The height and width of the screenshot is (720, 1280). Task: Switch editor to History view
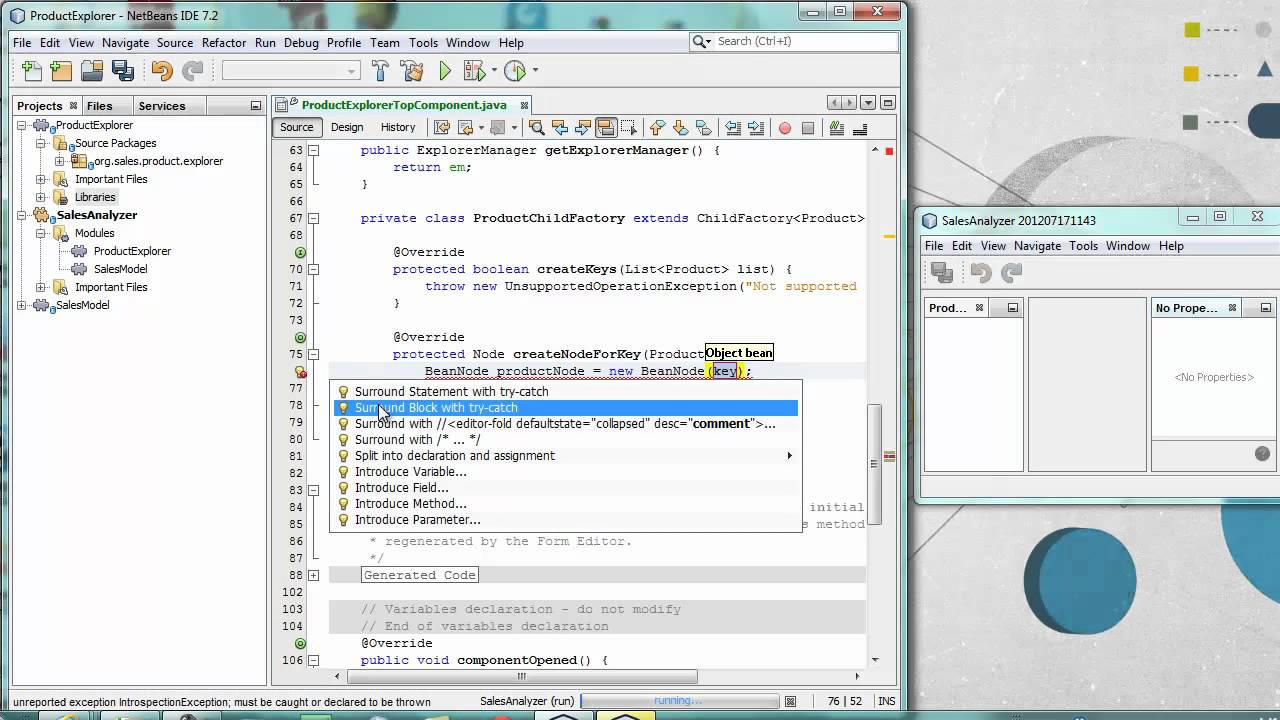398,127
